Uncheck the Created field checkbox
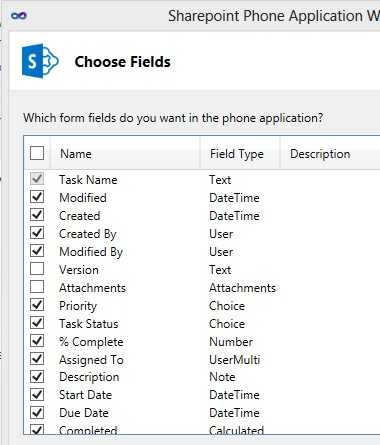Image resolution: width=380 pixels, height=445 pixels. (x=37, y=215)
